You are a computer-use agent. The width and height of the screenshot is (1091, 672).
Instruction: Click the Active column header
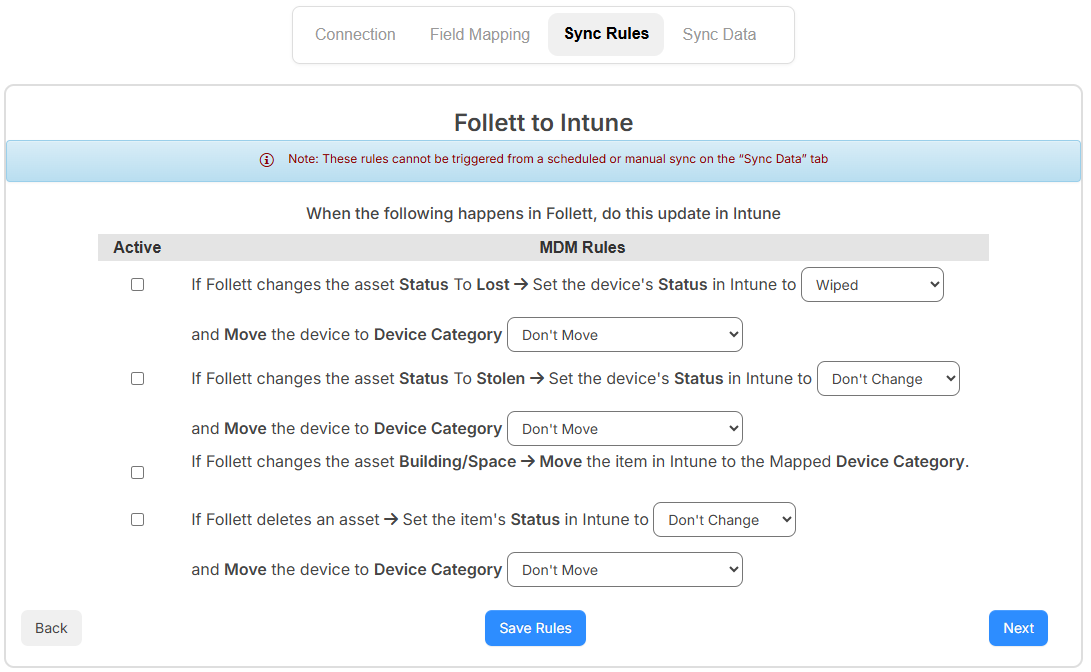(137, 247)
